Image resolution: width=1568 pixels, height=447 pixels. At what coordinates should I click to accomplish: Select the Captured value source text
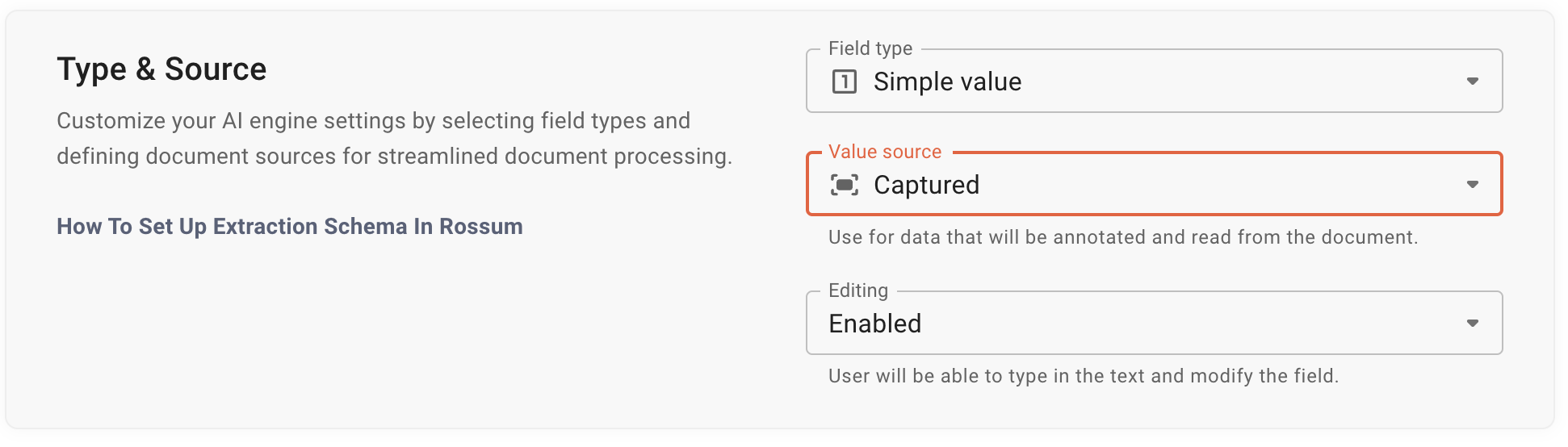[926, 185]
